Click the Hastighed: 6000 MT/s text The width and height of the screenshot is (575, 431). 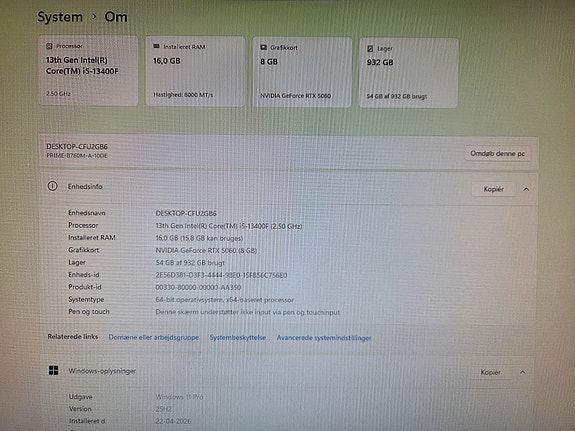(183, 95)
